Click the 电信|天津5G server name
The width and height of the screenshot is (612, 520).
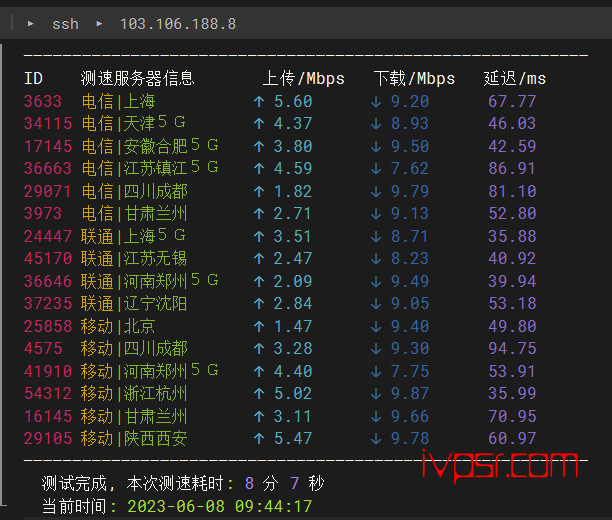click(x=133, y=123)
